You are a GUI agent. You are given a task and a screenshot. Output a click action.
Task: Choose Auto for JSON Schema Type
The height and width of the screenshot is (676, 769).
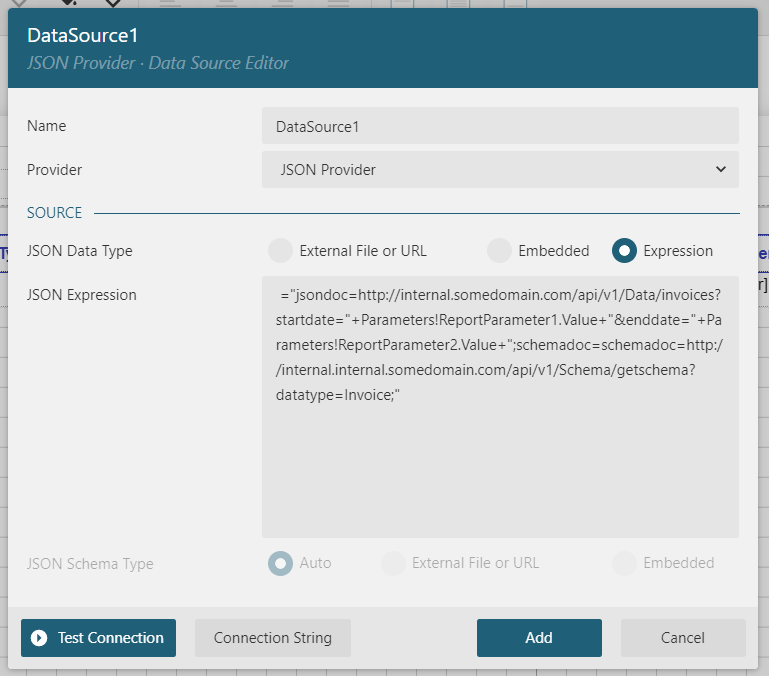281,563
